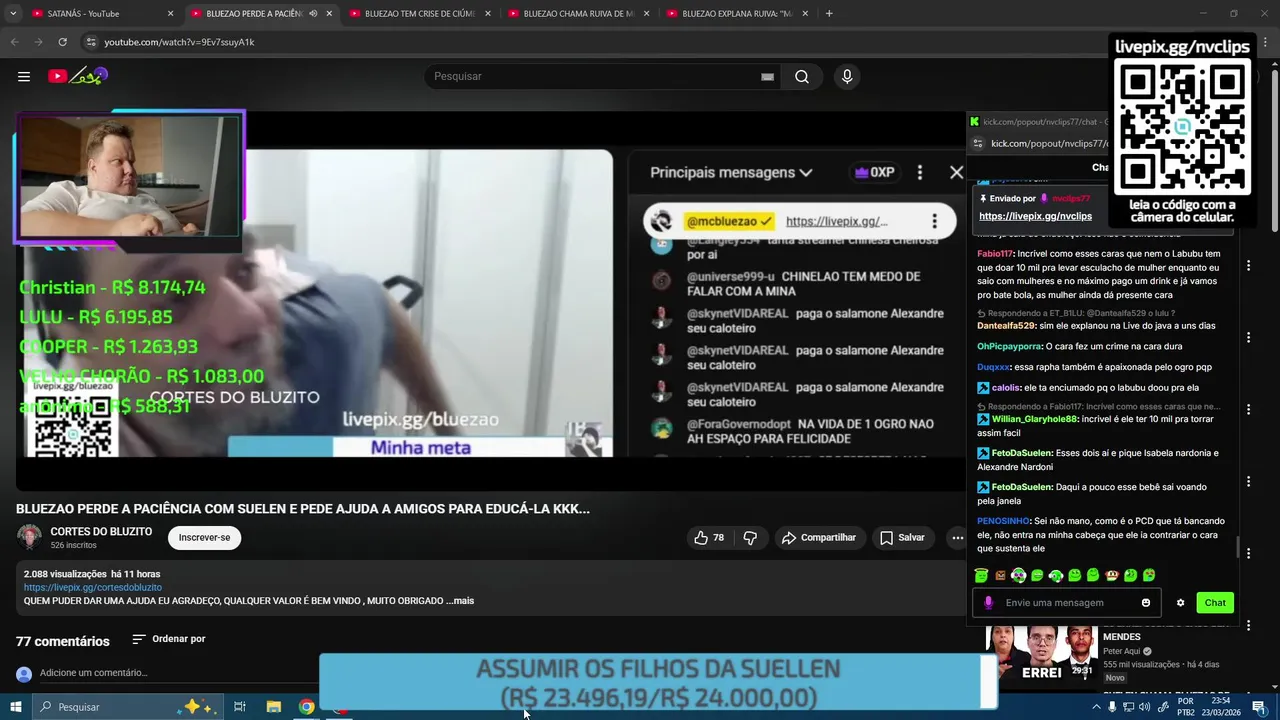
Task: Like the video with thumbs up
Action: click(x=709, y=537)
